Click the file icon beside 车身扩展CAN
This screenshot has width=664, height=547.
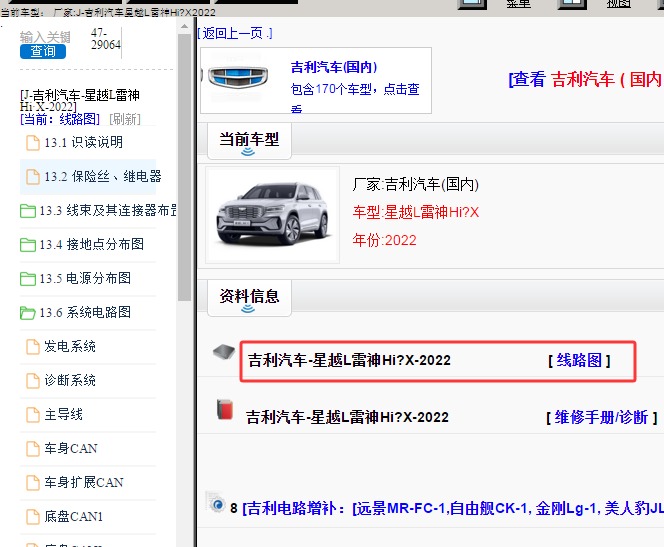[33, 483]
